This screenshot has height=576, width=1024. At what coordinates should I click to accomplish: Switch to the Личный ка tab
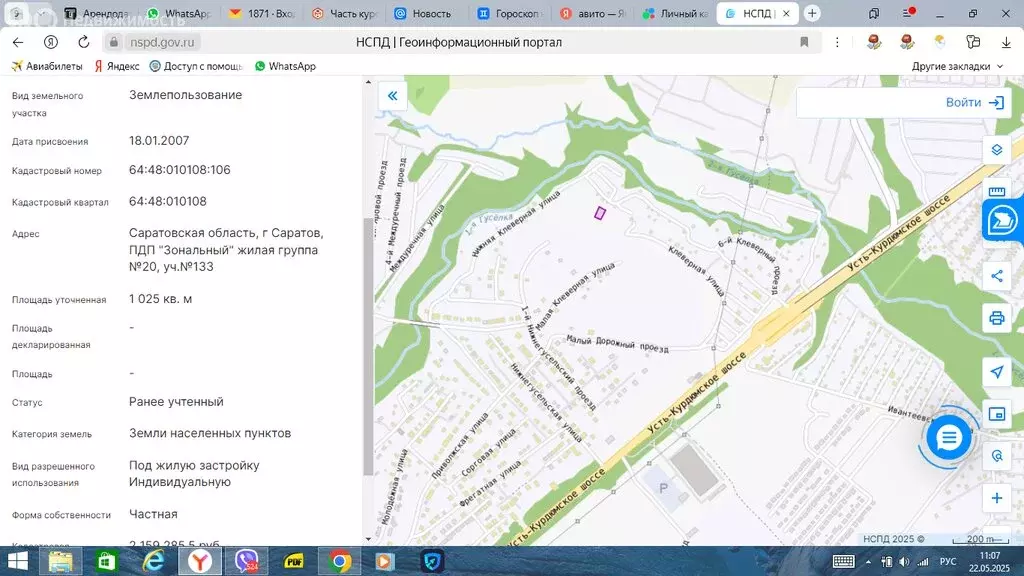[x=675, y=13]
